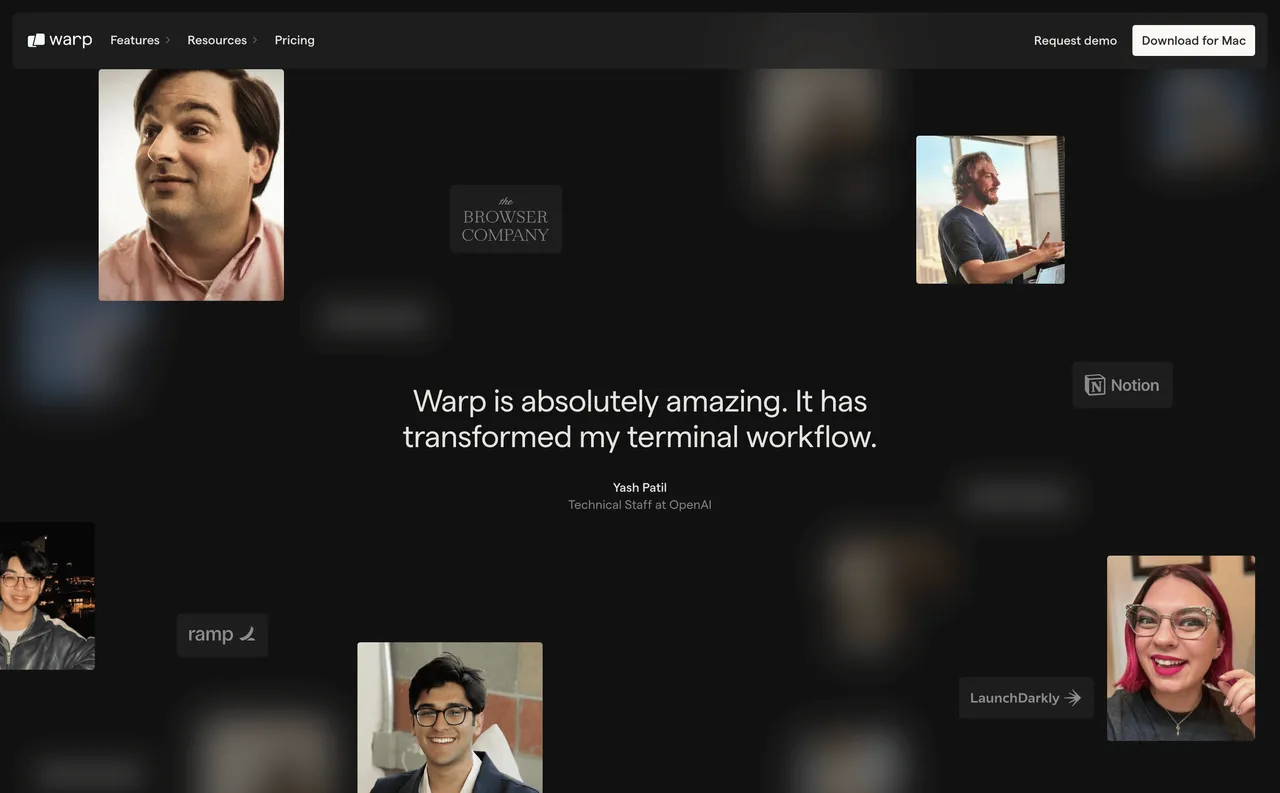Click the Notion logo icon

[x=1095, y=385]
